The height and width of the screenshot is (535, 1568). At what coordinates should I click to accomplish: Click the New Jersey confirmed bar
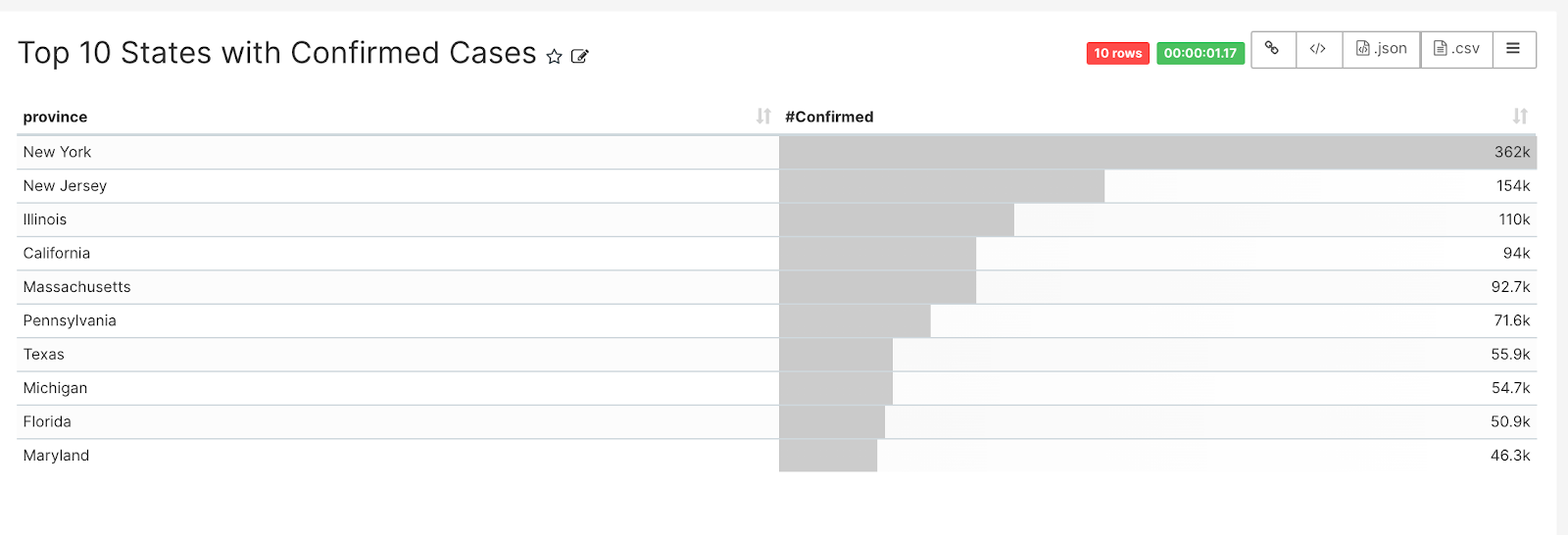[941, 186]
